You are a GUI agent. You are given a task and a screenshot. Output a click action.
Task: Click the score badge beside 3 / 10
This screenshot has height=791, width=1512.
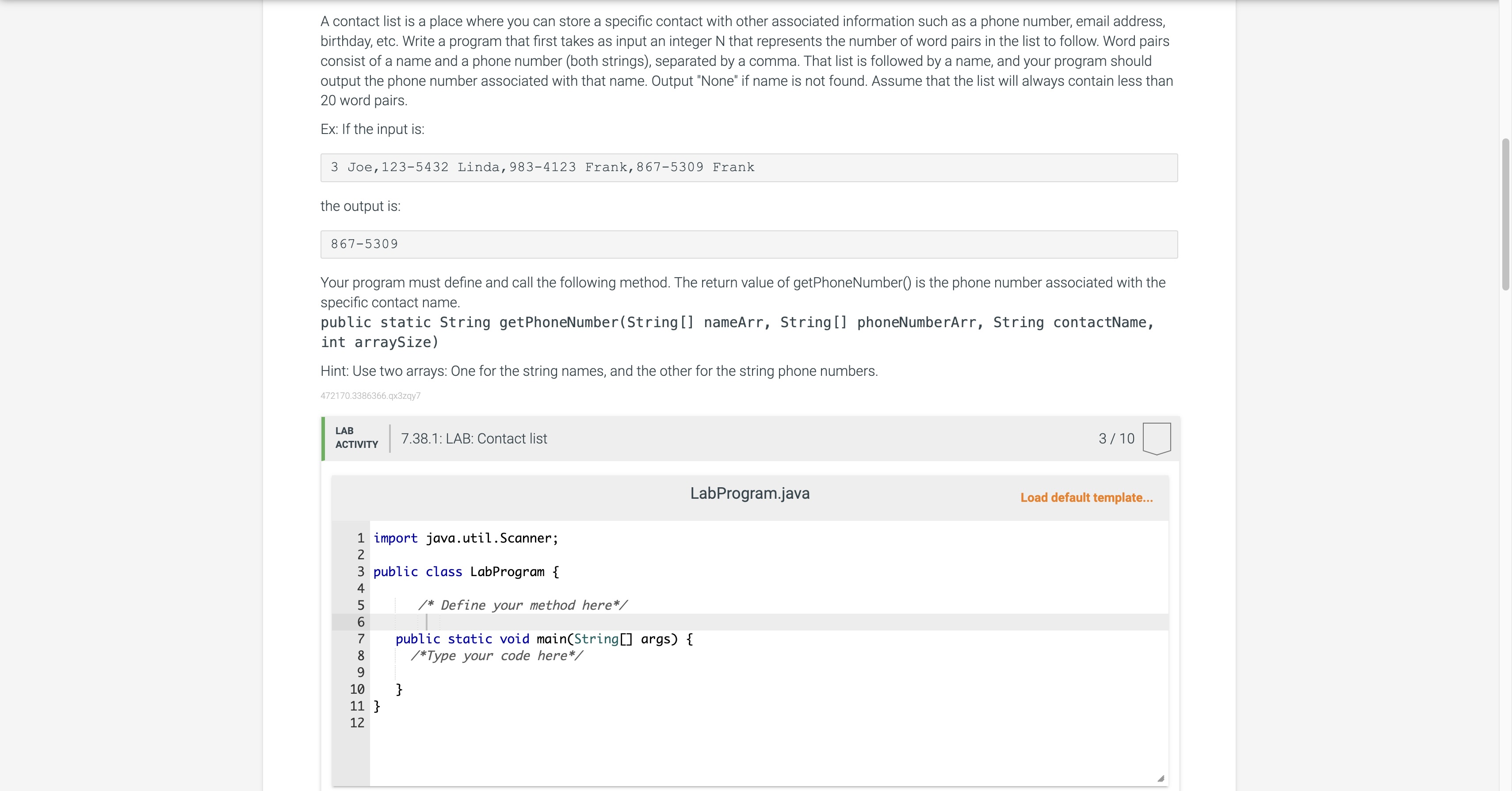pos(1156,438)
